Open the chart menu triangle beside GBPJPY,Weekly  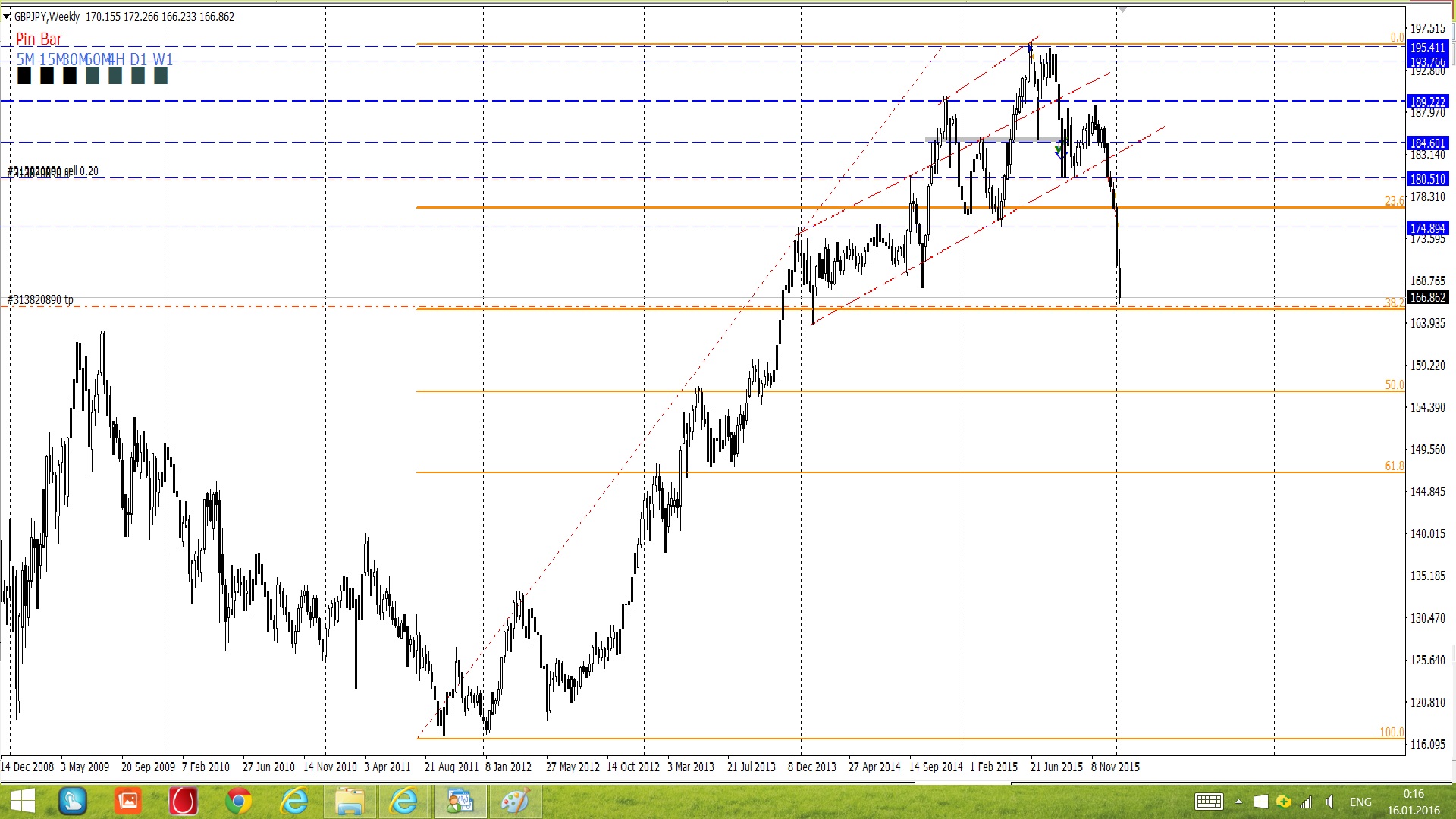click(7, 17)
